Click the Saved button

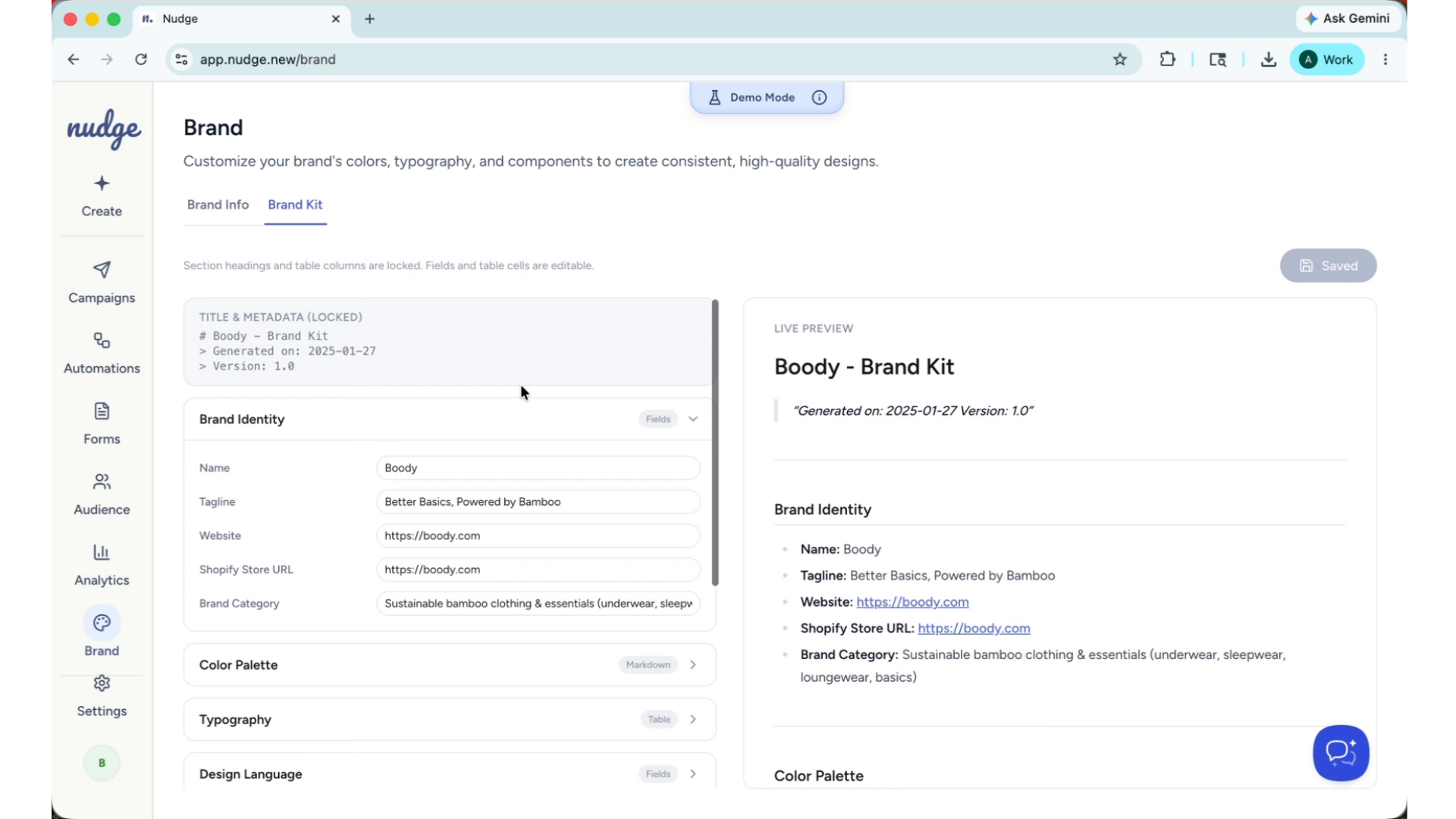1328,265
